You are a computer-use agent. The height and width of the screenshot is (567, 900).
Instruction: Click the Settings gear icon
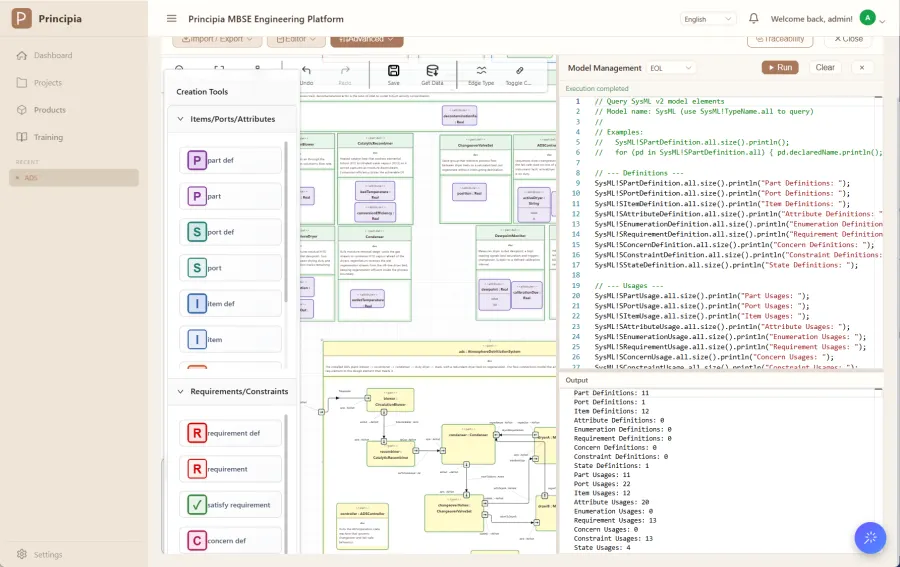tap(22, 554)
